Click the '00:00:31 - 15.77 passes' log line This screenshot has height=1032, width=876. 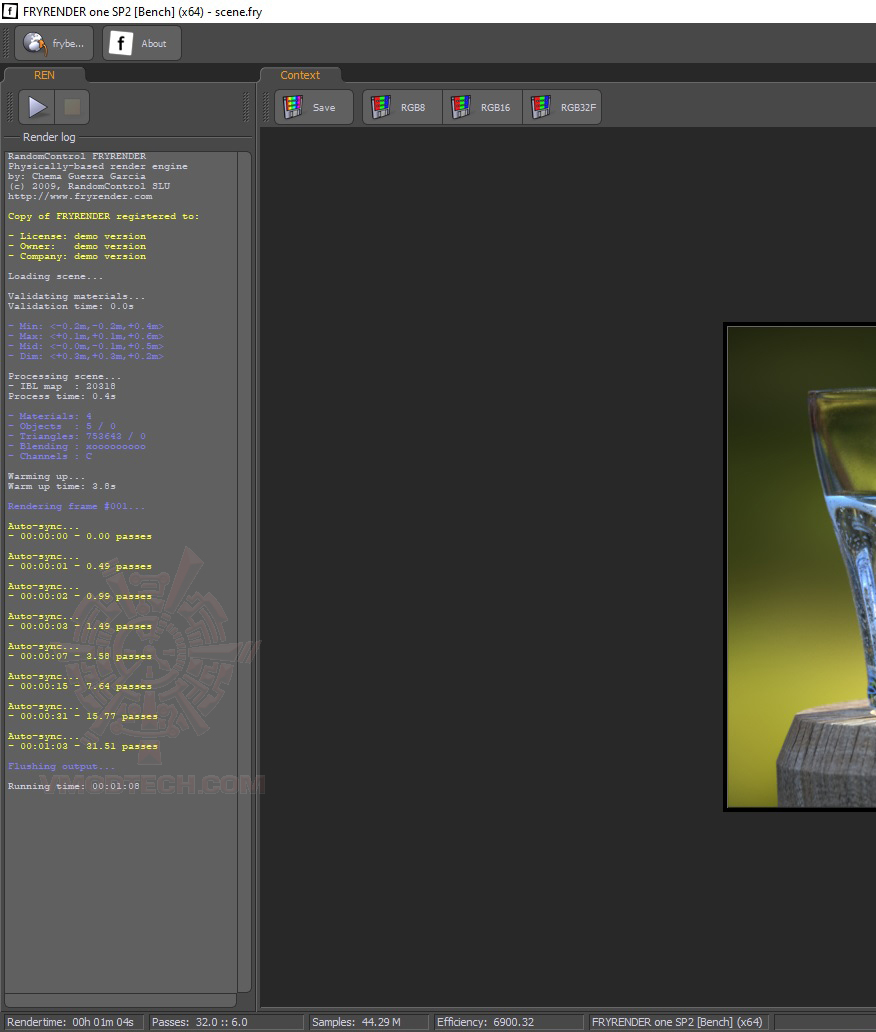pos(83,716)
